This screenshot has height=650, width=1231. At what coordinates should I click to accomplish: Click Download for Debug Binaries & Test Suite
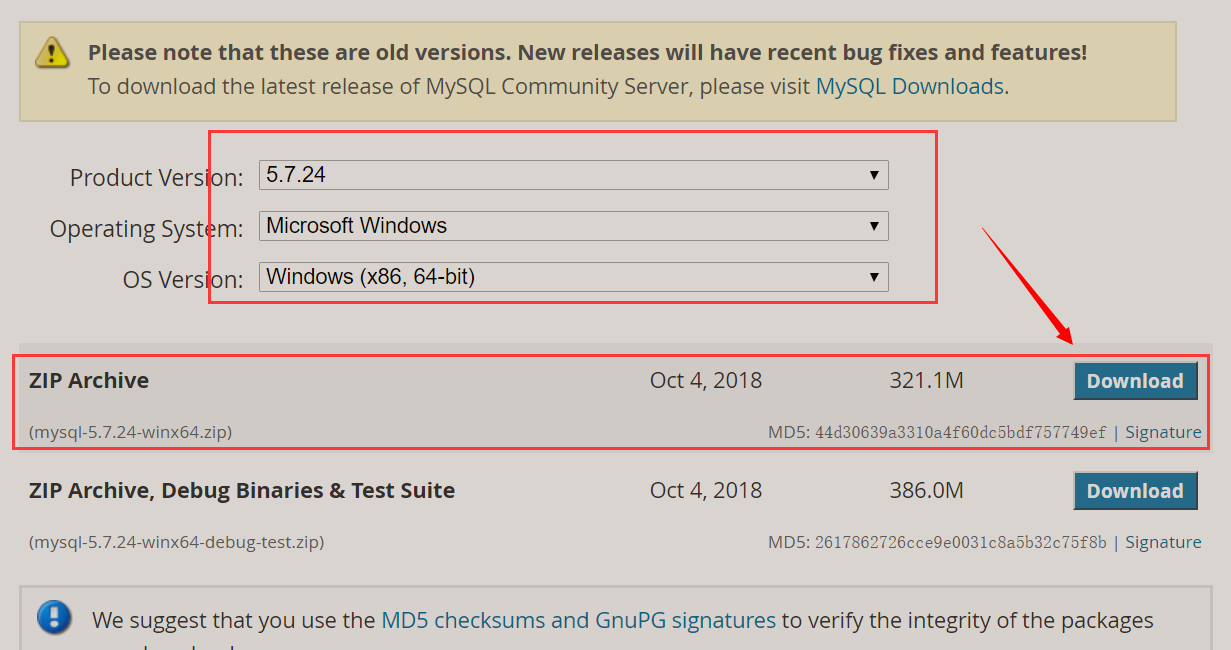[x=1135, y=491]
